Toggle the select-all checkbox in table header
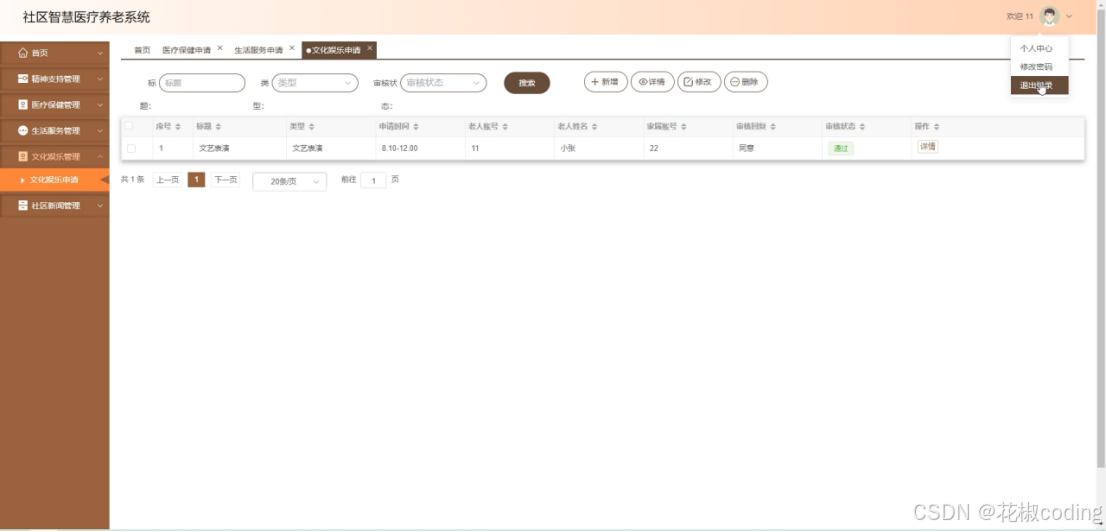1106x532 pixels. click(x=129, y=126)
